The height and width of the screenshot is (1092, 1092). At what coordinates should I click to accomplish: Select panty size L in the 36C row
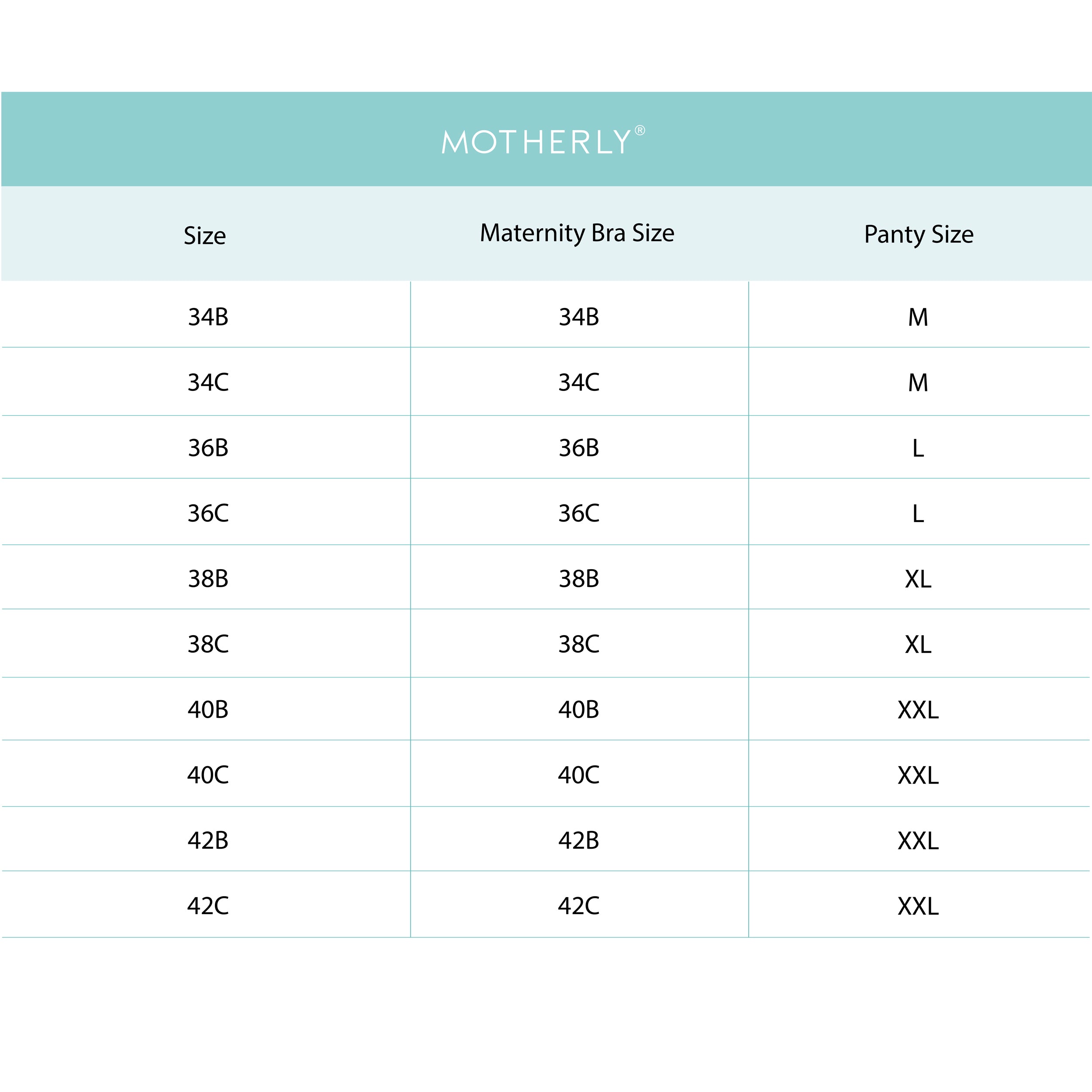[x=918, y=514]
